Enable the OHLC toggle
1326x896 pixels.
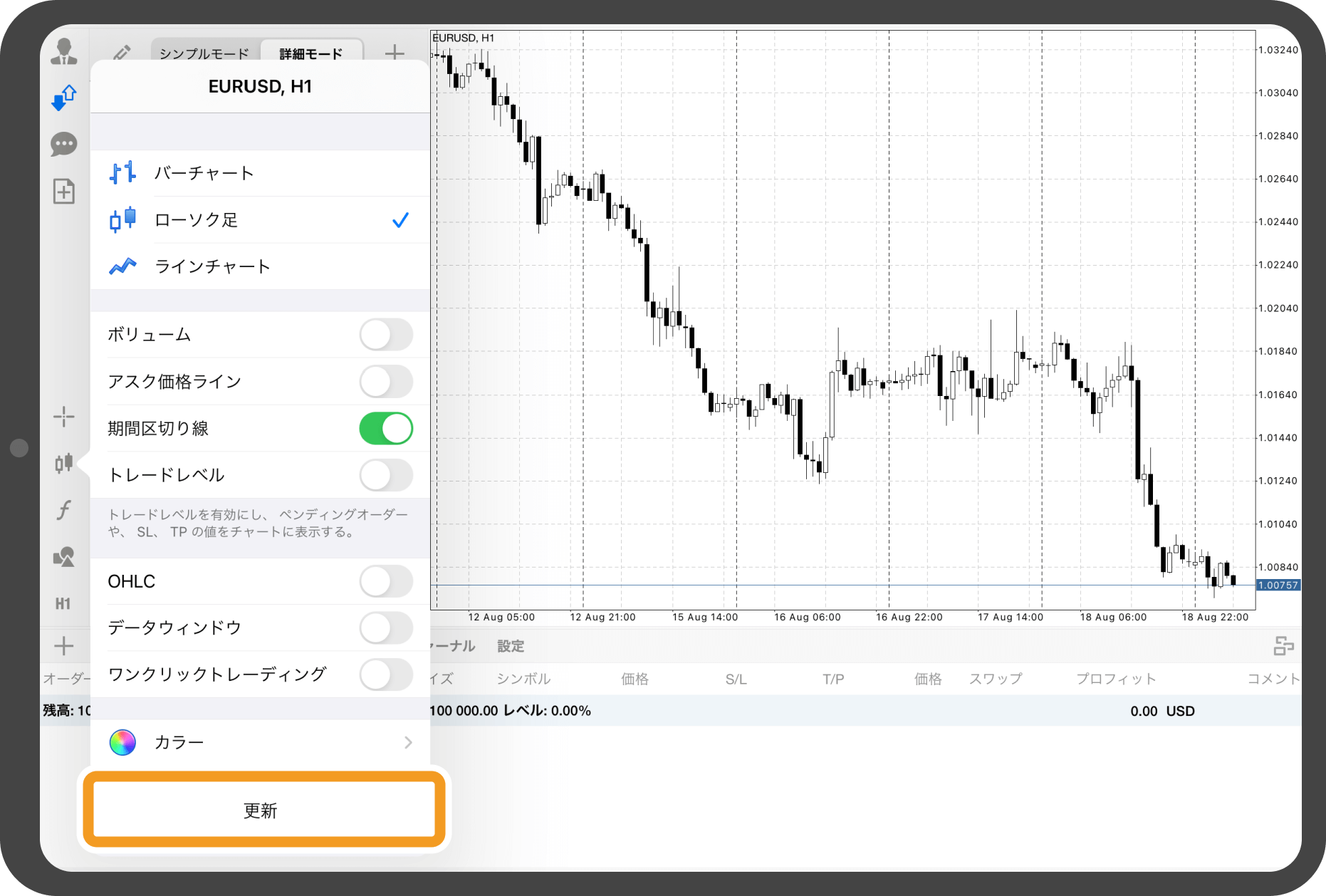coord(386,582)
